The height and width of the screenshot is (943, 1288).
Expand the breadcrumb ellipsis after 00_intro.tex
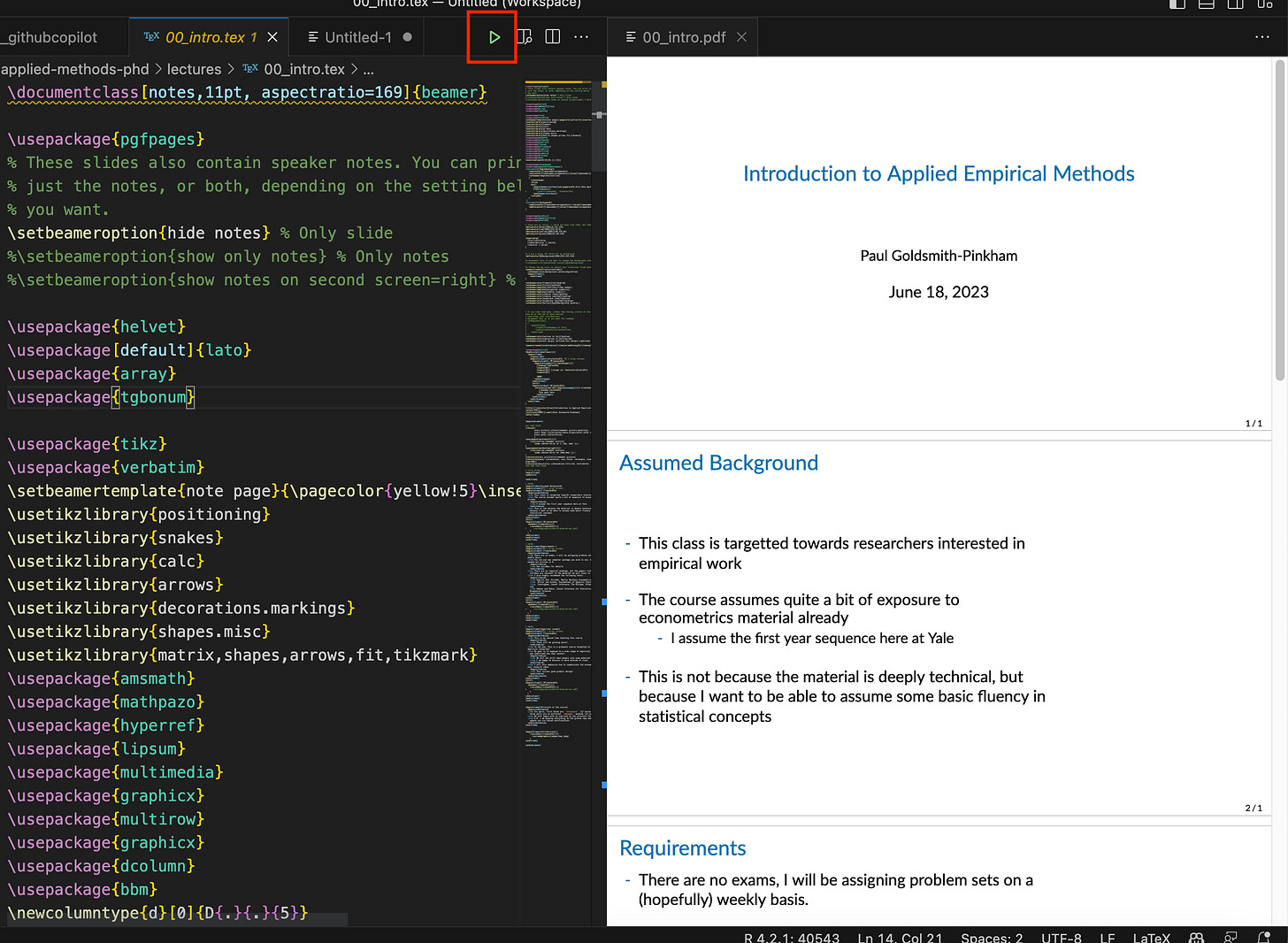click(x=368, y=69)
